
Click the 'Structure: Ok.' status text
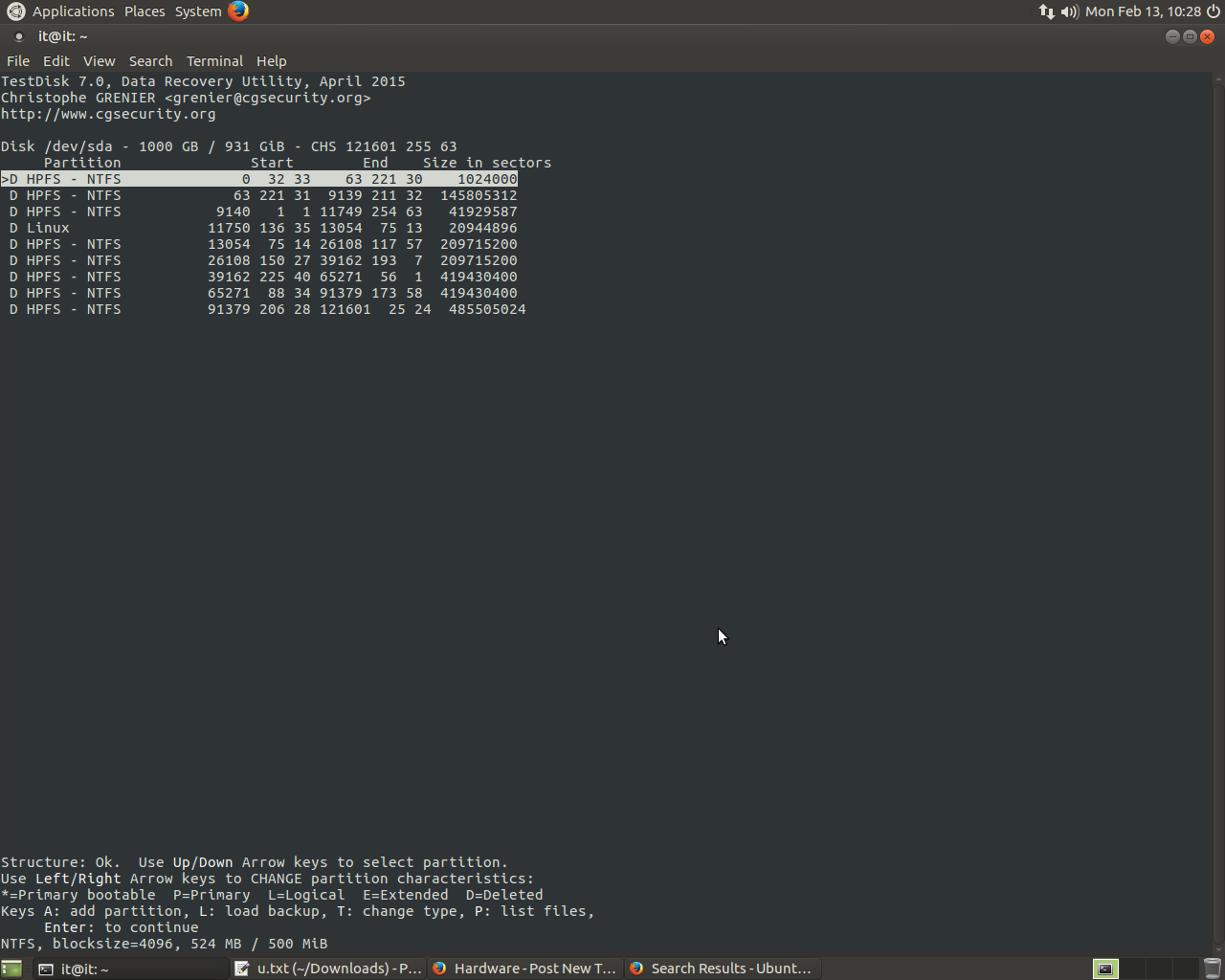pyautogui.click(x=60, y=862)
